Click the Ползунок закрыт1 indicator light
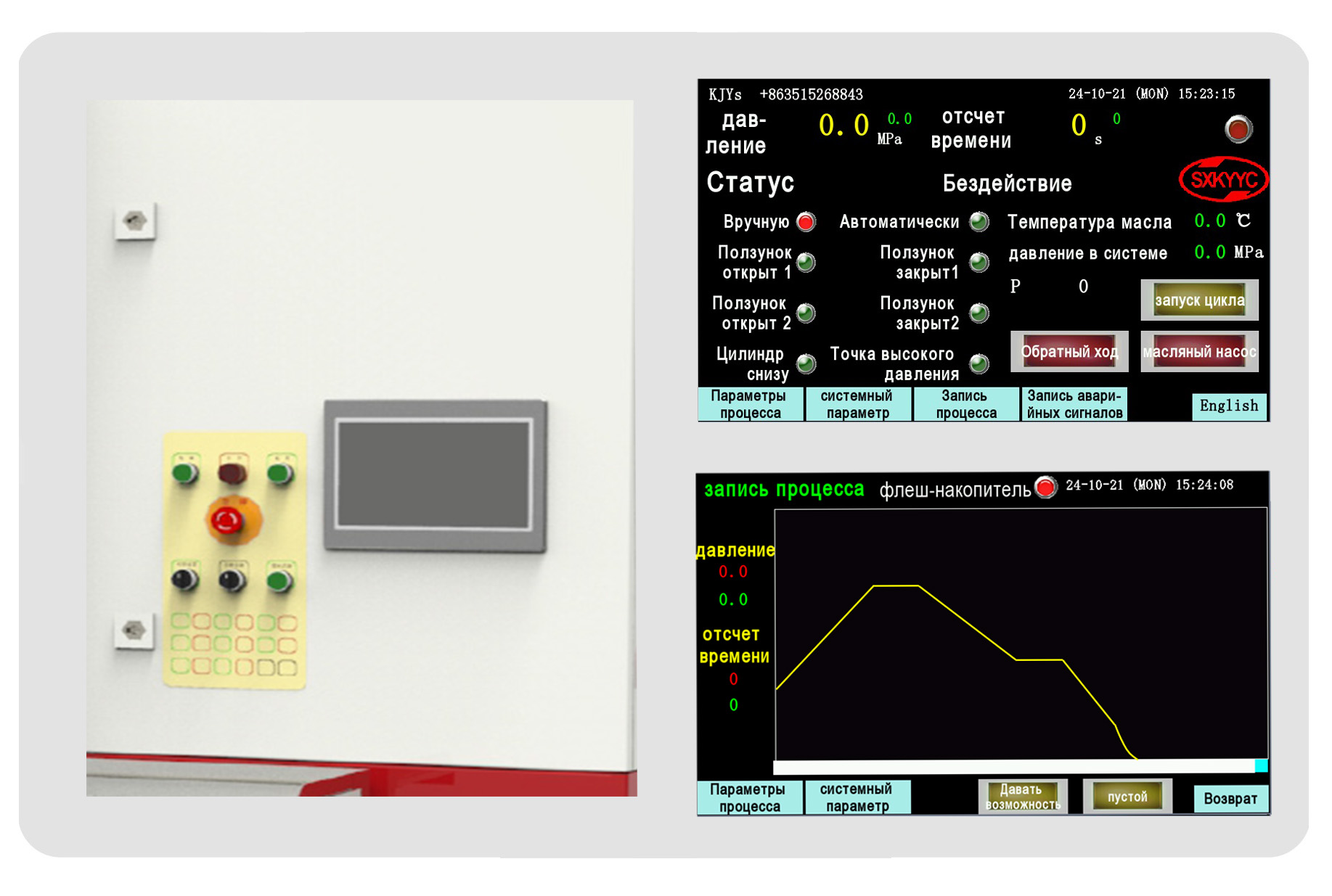The width and height of the screenshot is (1332, 896). (x=979, y=262)
